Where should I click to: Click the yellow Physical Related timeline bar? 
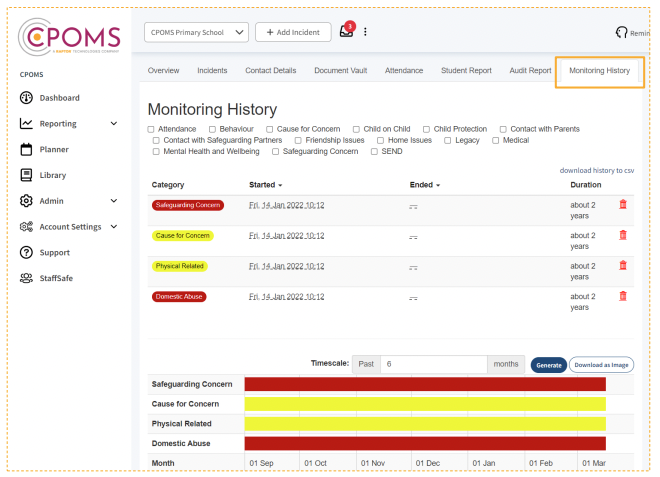425,424
